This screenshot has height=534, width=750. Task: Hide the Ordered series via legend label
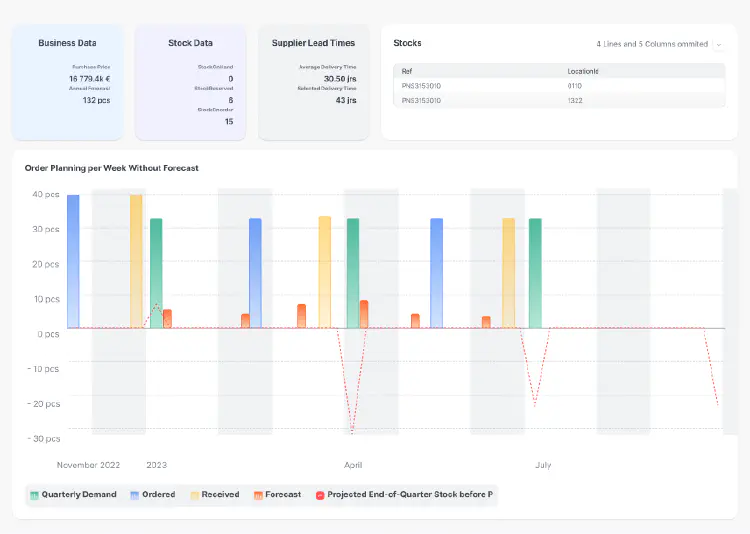tap(158, 495)
